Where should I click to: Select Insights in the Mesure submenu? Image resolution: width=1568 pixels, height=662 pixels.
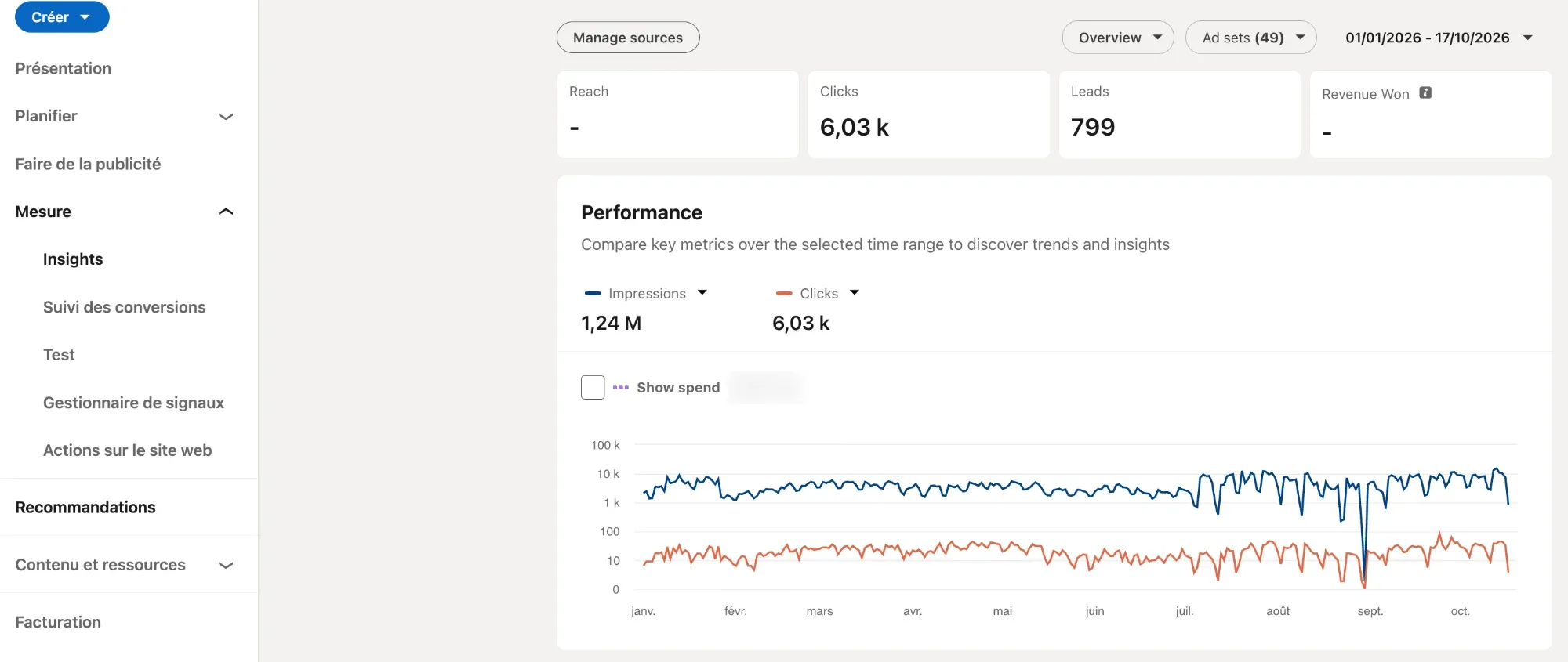click(x=73, y=259)
